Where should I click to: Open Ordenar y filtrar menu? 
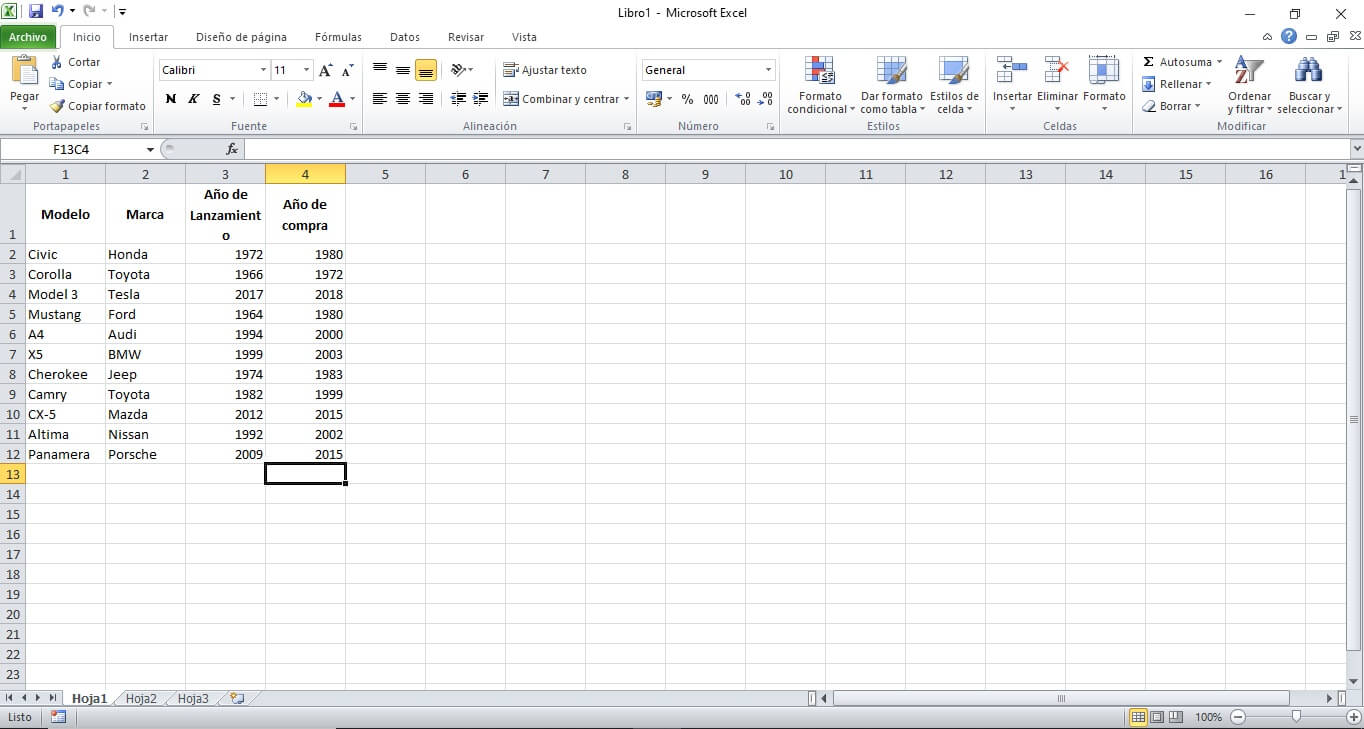pyautogui.click(x=1249, y=85)
